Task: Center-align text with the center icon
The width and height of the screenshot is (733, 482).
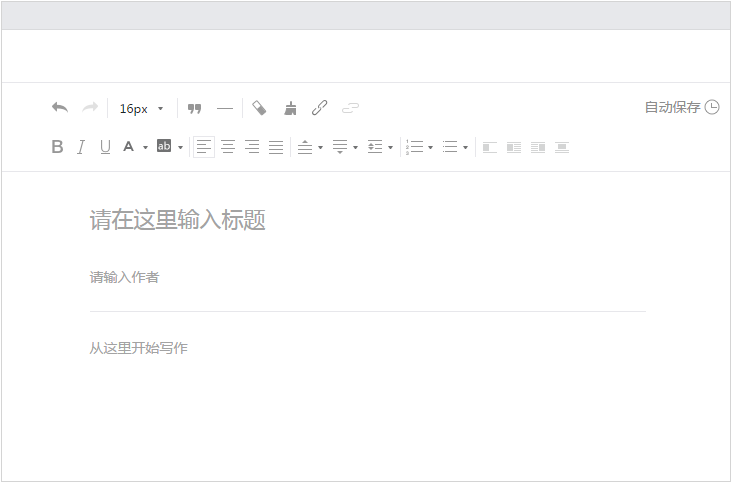Action: point(228,147)
